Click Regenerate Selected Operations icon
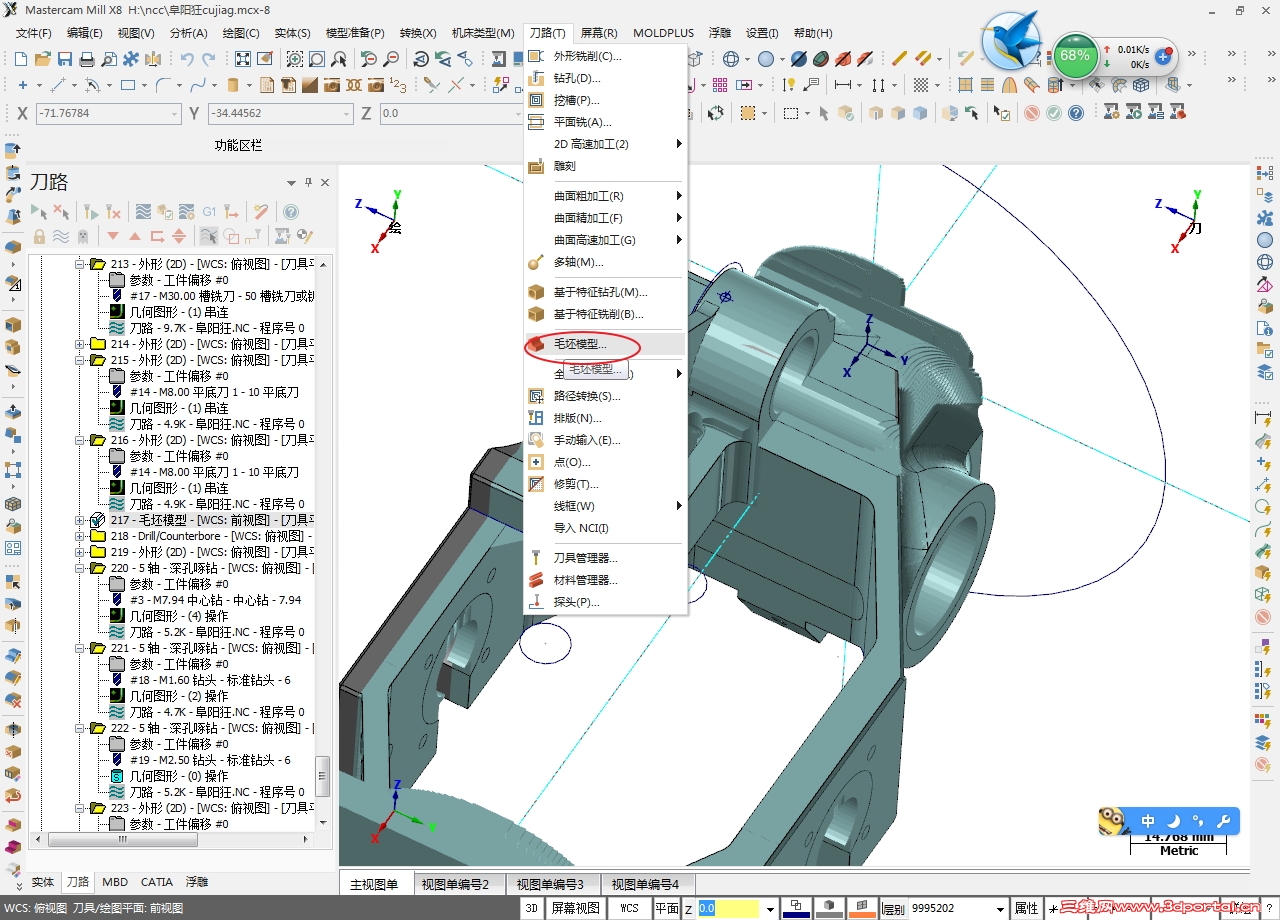 pyautogui.click(x=91, y=212)
